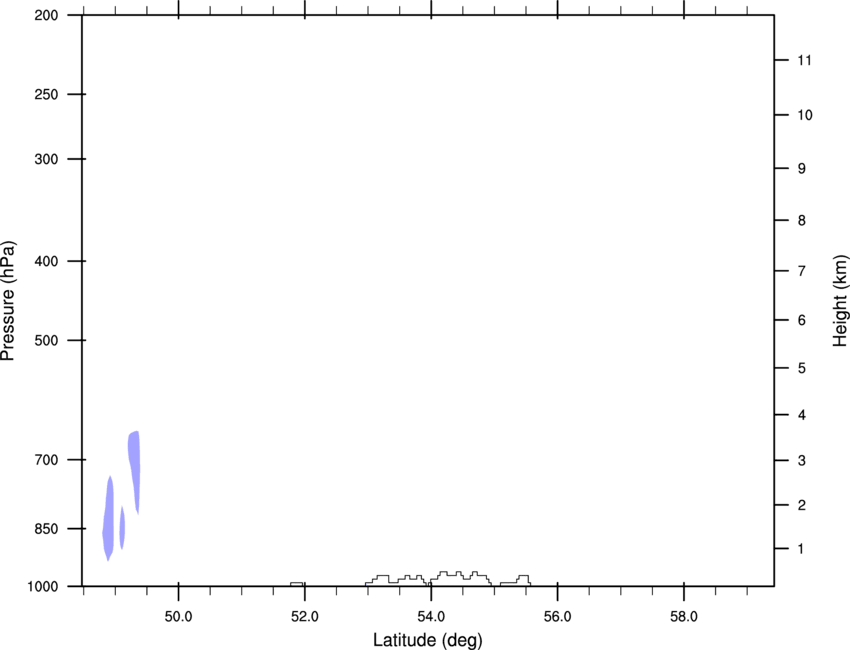
Task: Click the '11' height tick label
Action: point(804,60)
